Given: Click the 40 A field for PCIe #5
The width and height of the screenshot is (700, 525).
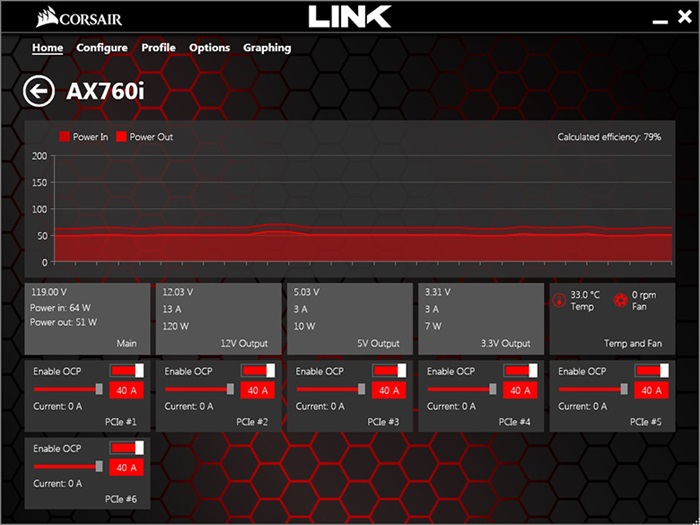Looking at the screenshot, I should coord(652,390).
